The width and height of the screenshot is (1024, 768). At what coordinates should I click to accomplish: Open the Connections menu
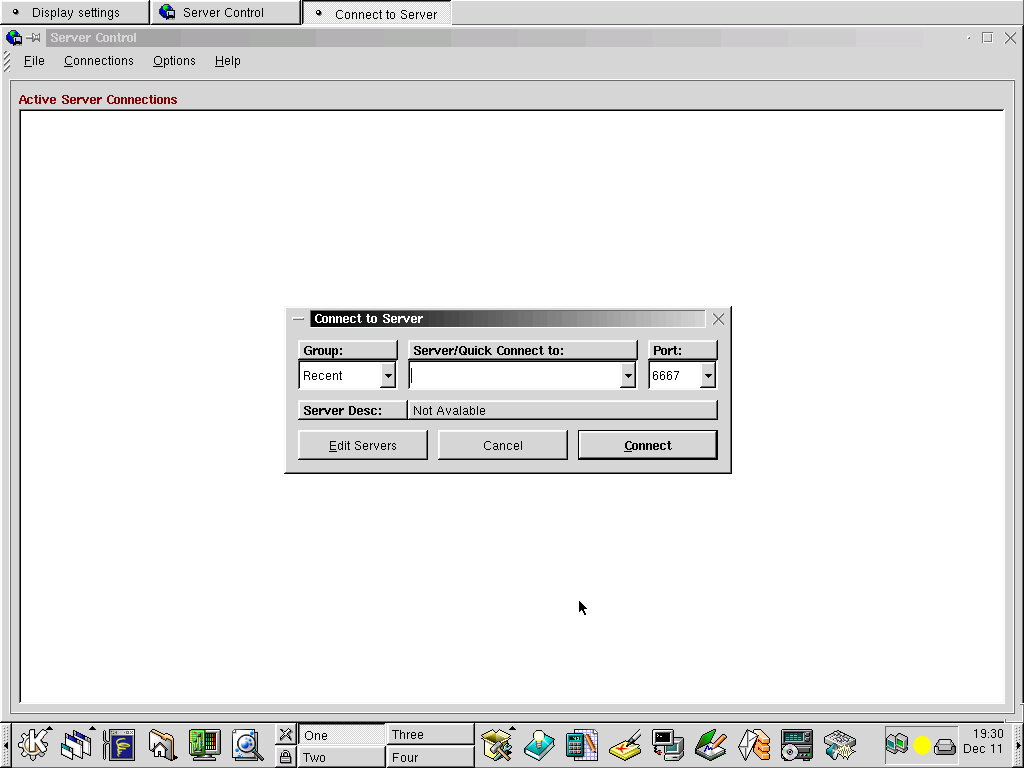coord(98,61)
